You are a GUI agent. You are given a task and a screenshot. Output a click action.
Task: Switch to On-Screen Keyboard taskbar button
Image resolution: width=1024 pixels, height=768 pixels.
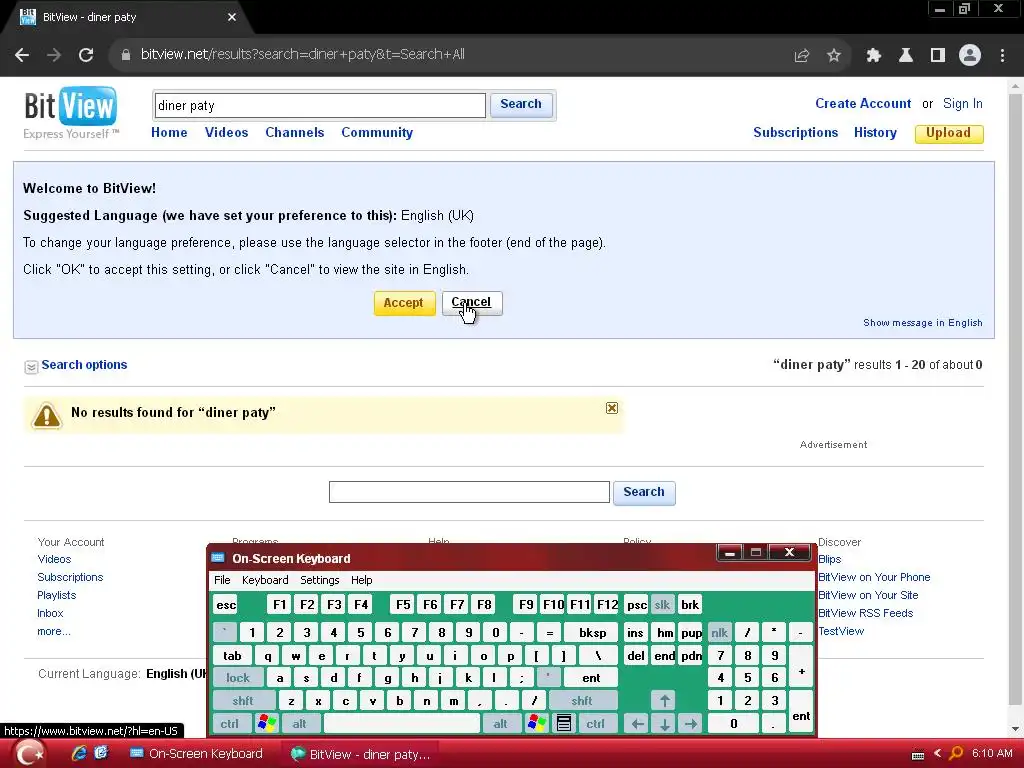pos(197,754)
